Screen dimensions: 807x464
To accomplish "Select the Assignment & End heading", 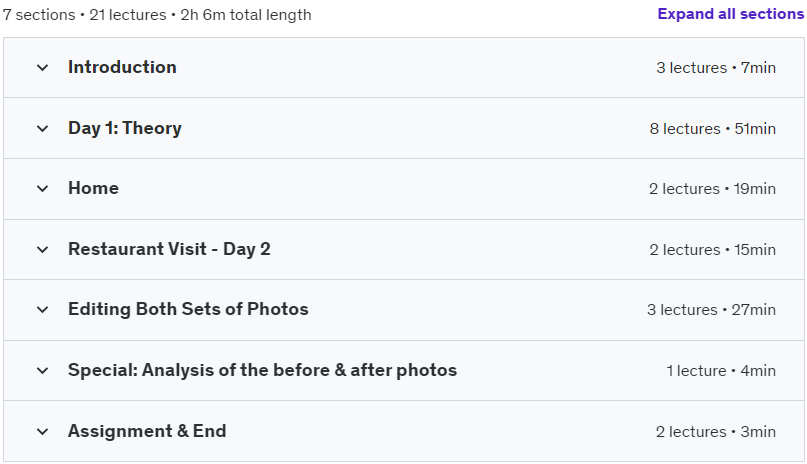I will tap(147, 431).
